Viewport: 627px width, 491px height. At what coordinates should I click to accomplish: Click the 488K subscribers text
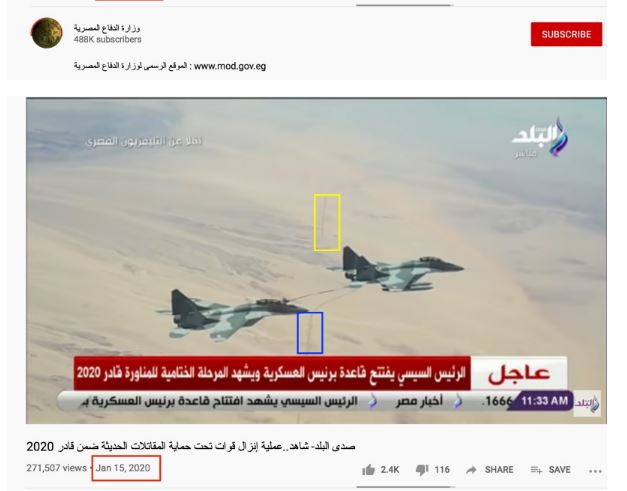click(108, 40)
